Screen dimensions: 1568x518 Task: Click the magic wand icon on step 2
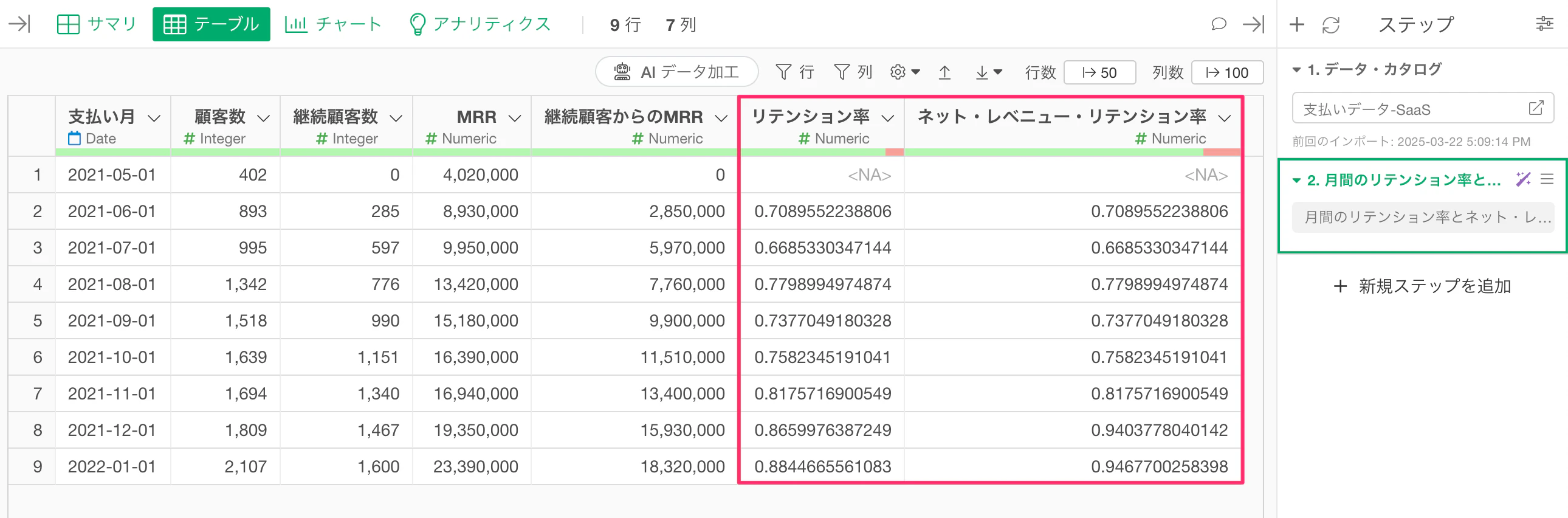pyautogui.click(x=1523, y=179)
